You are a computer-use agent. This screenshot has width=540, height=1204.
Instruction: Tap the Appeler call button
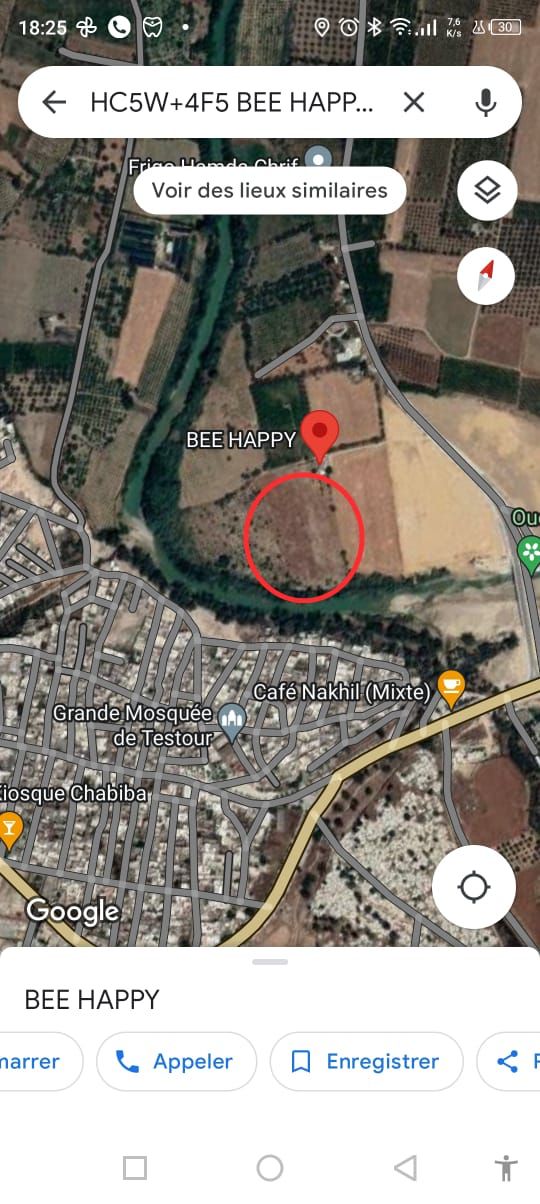(x=176, y=1061)
